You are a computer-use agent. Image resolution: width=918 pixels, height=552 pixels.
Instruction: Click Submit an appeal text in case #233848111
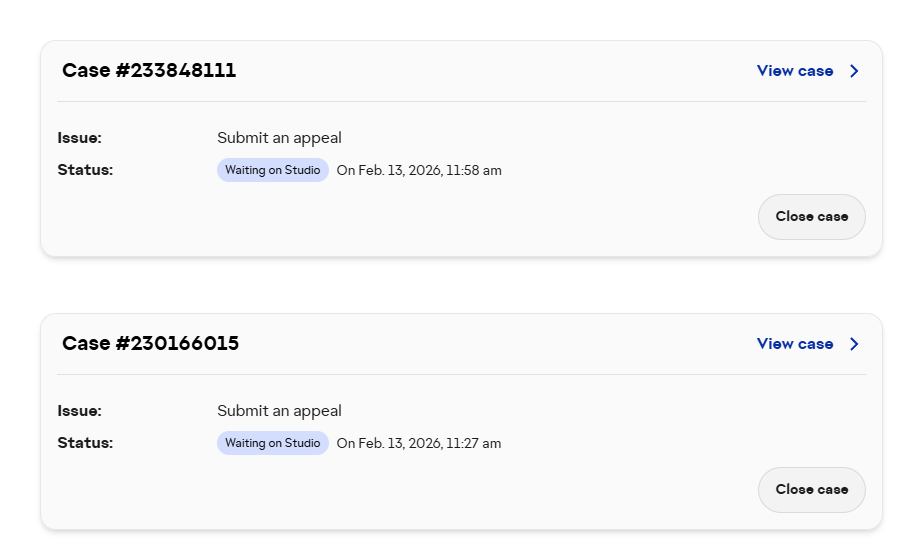click(279, 138)
